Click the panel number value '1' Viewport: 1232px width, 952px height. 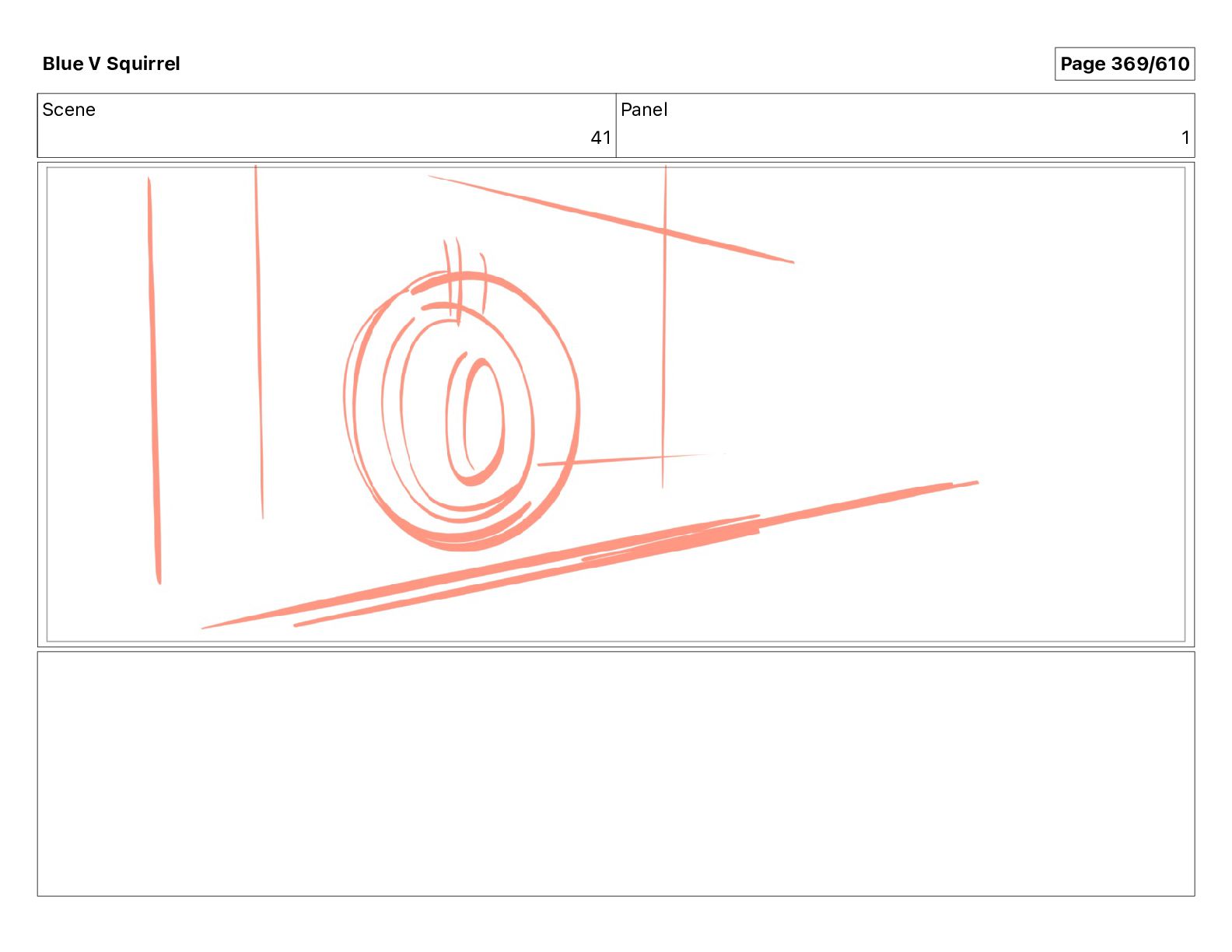1185,138
